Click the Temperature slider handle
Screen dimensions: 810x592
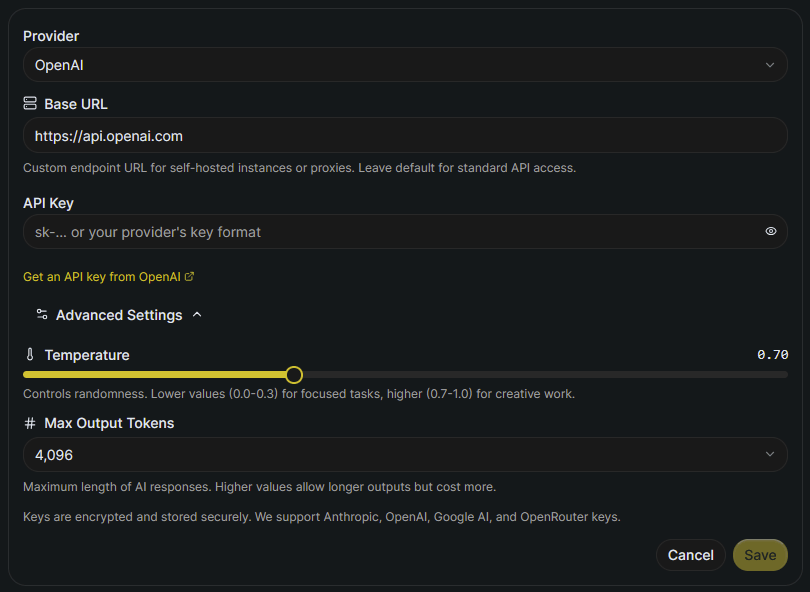click(x=294, y=375)
